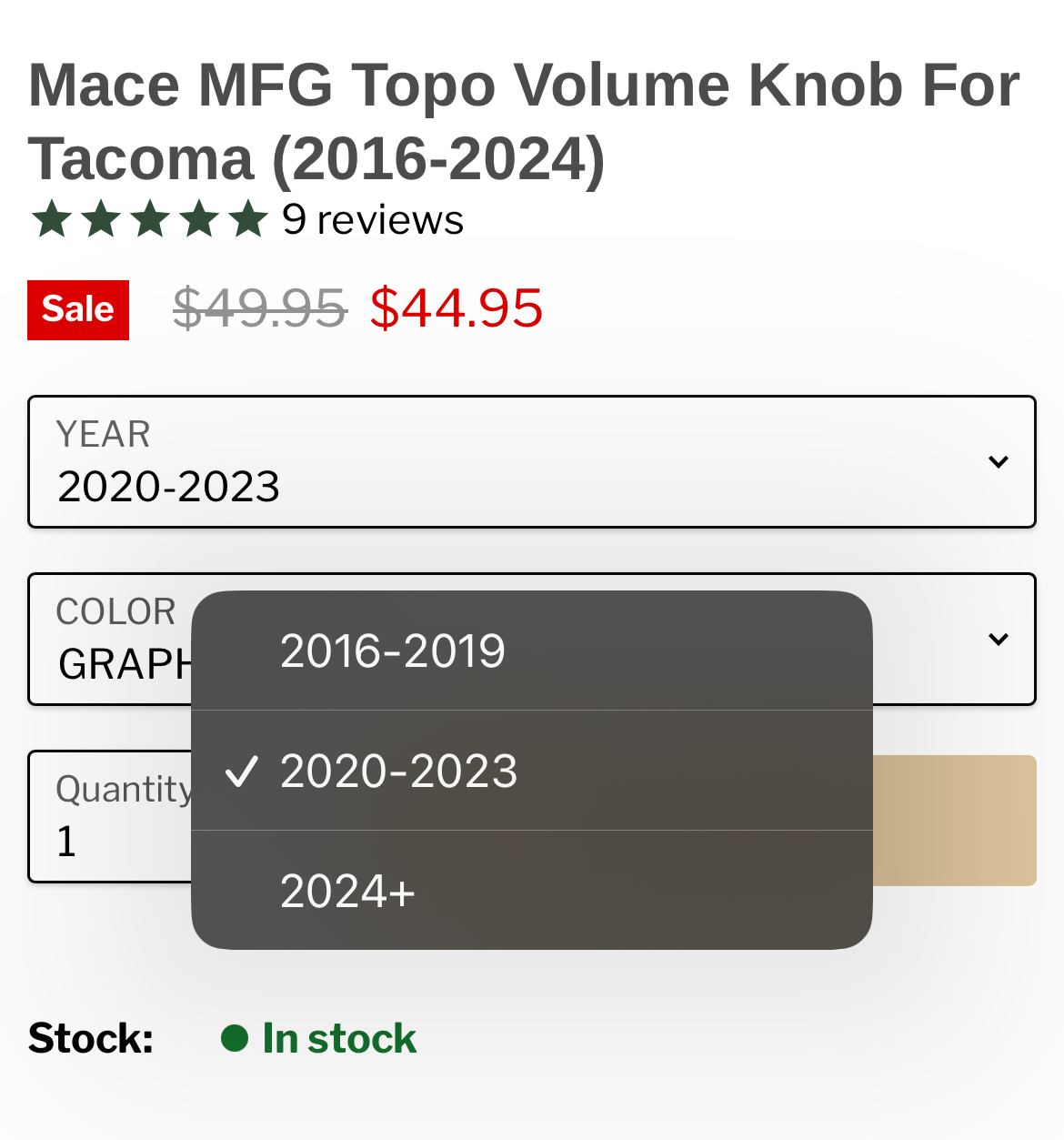Pick the 2024+ year option
Screen dimensions: 1064x1140
point(532,891)
